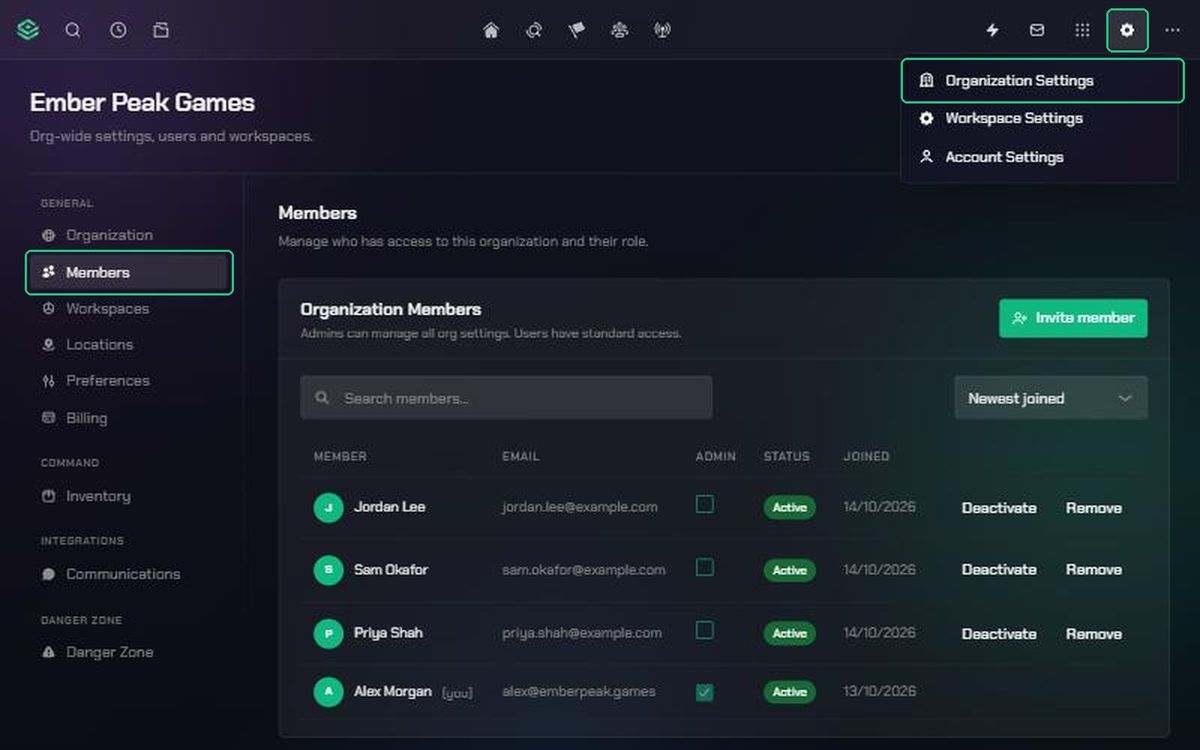Select Account Settings from the menu
1200x750 pixels.
tap(1039, 157)
